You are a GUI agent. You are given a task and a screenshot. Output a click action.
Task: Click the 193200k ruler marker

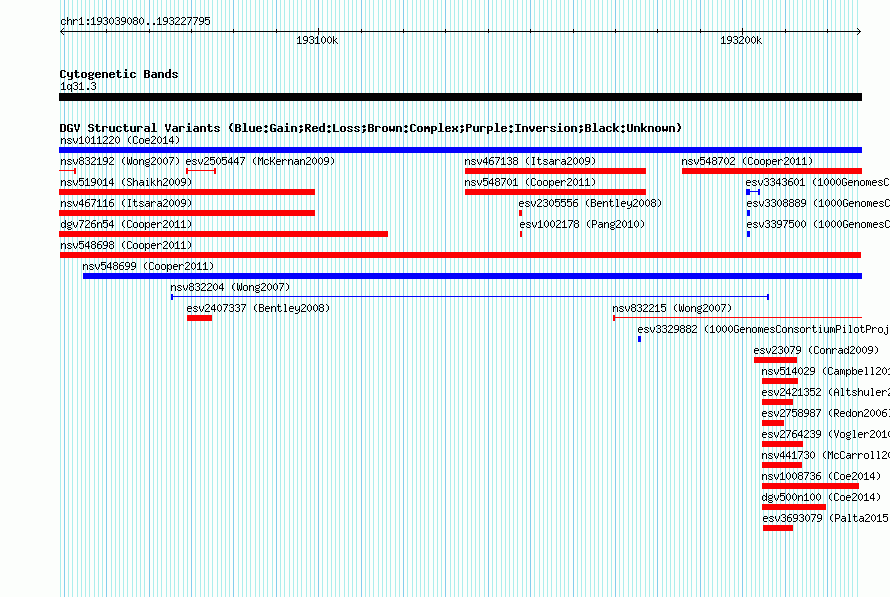[x=741, y=40]
